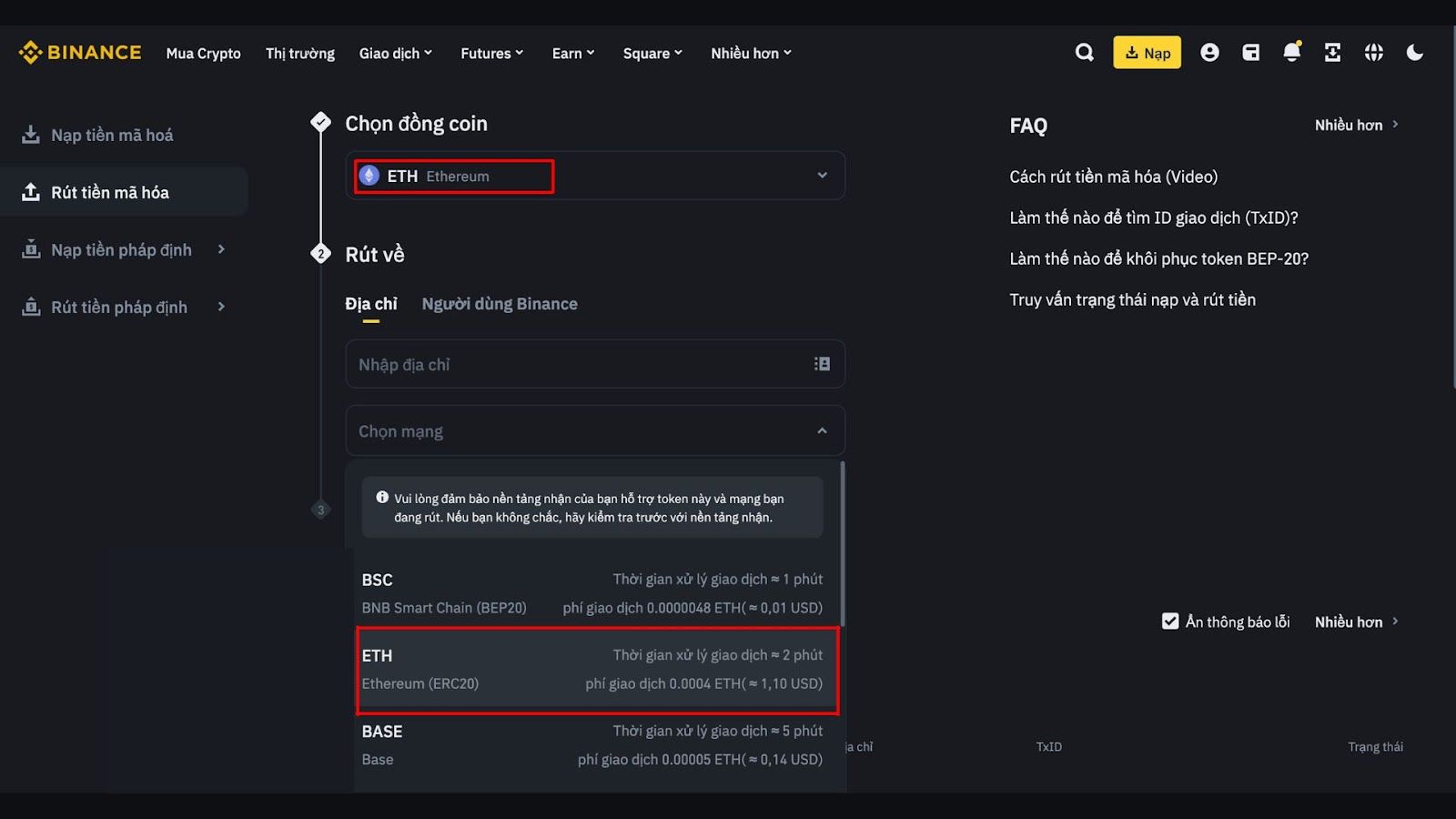The image size is (1456, 819).
Task: Click the Ethereum coin logo icon
Action: [x=369, y=176]
